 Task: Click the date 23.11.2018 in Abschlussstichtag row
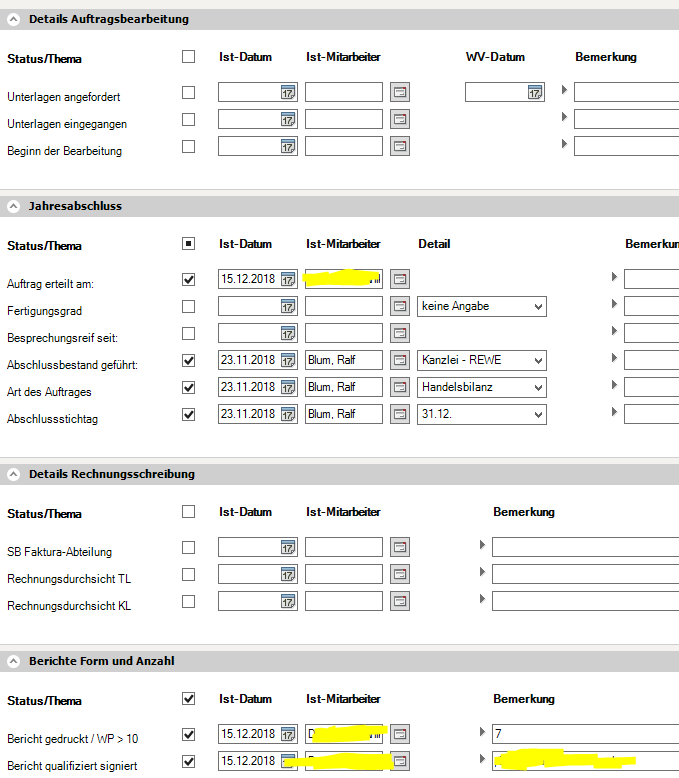(x=248, y=414)
